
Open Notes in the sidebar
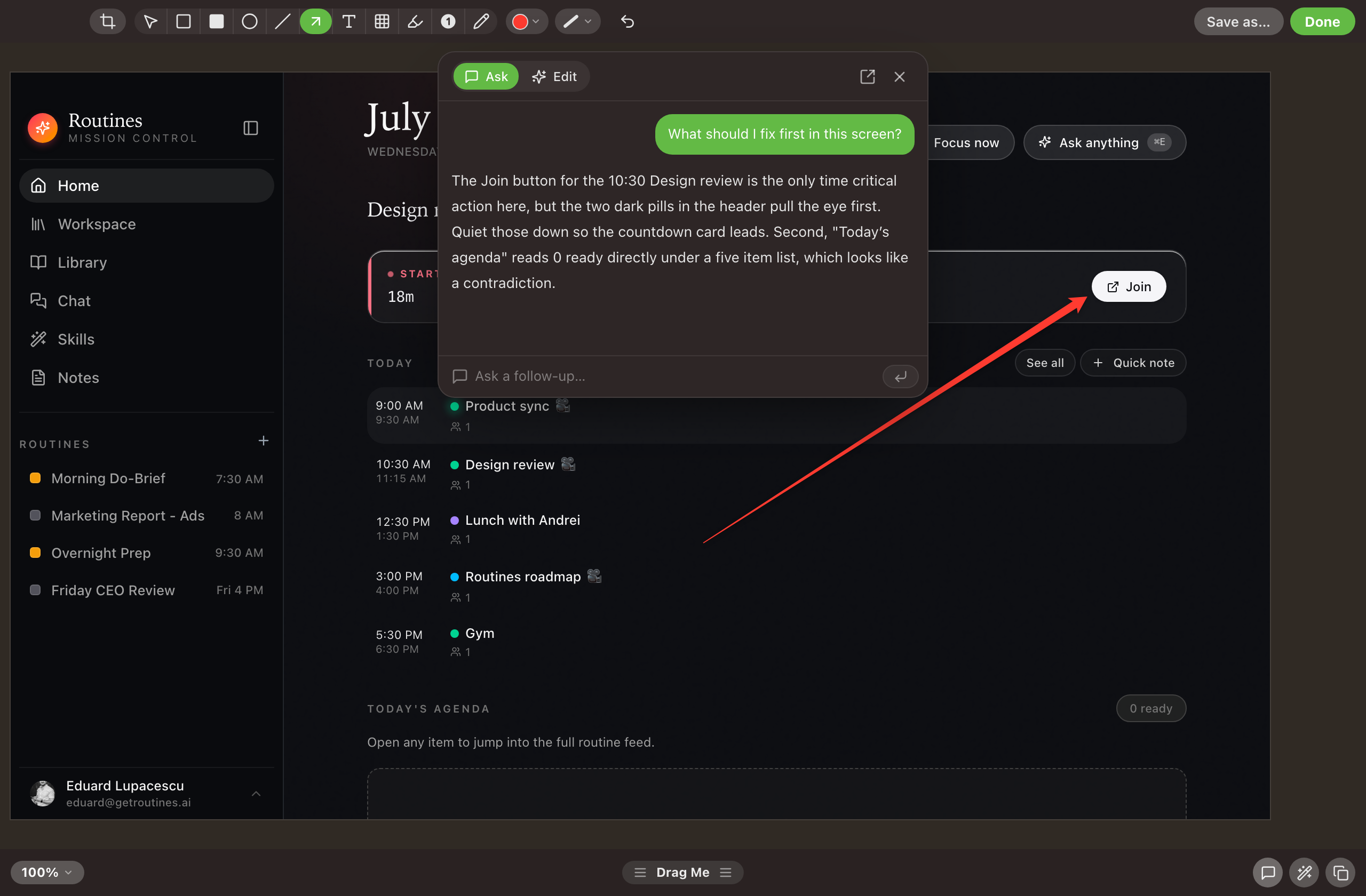click(x=146, y=378)
